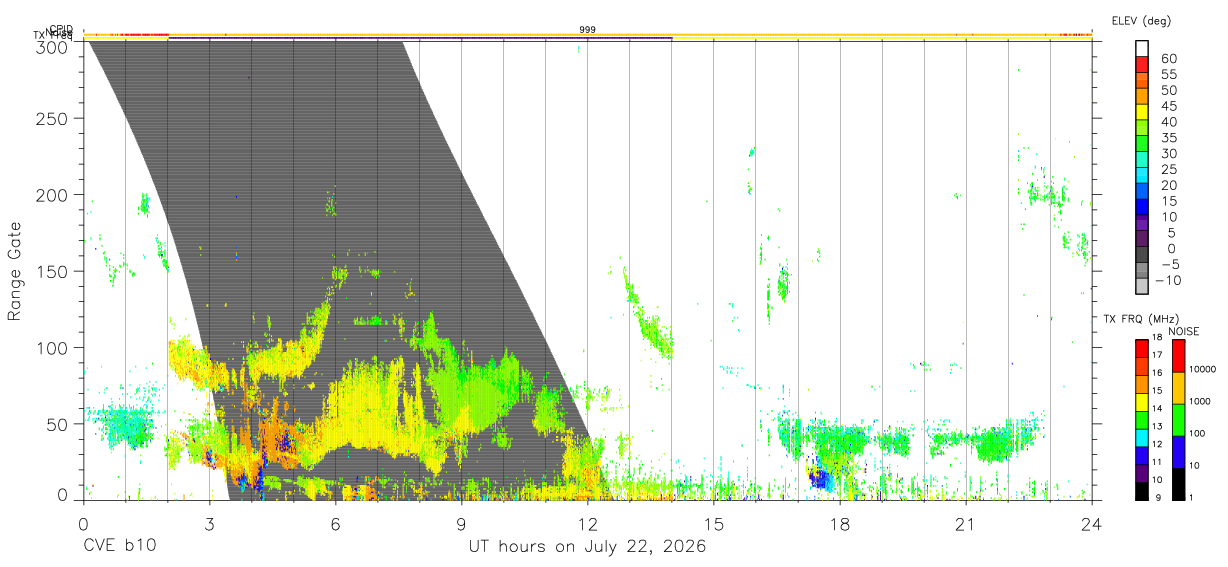Click the x-axis tick label '21'
1228x567 pixels.
point(965,524)
